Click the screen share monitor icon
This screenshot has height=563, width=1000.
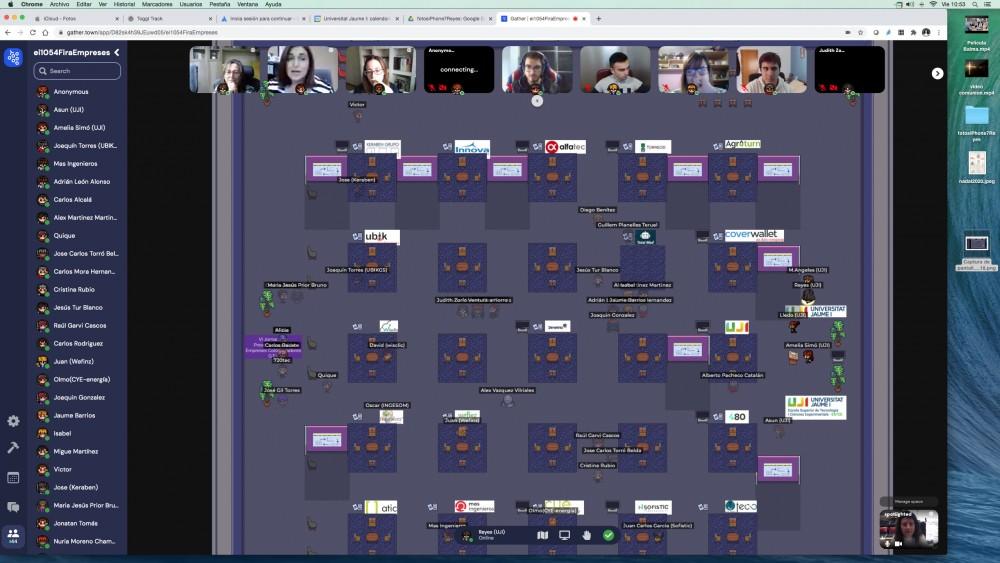[x=565, y=535]
